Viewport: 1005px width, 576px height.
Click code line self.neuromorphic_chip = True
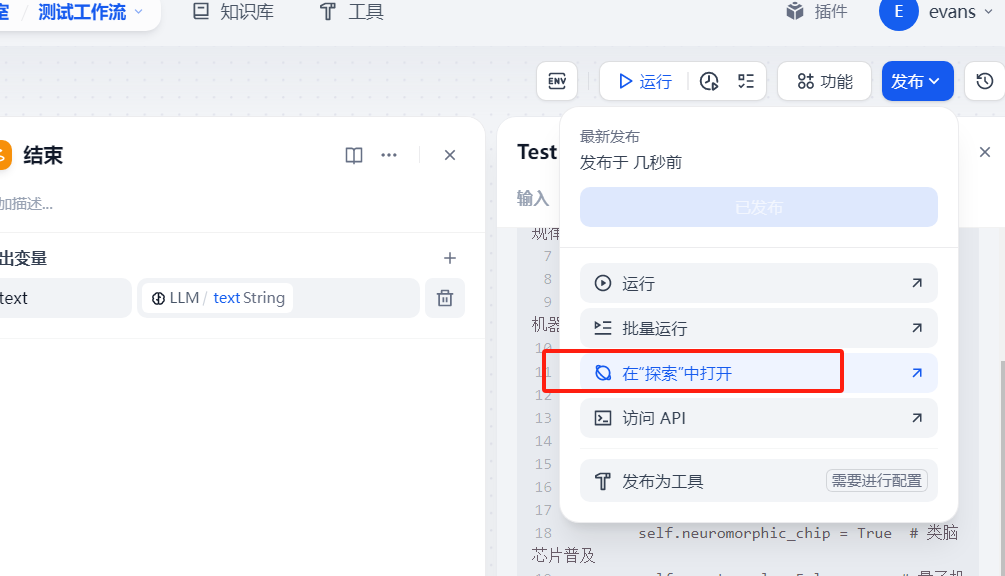point(765,533)
